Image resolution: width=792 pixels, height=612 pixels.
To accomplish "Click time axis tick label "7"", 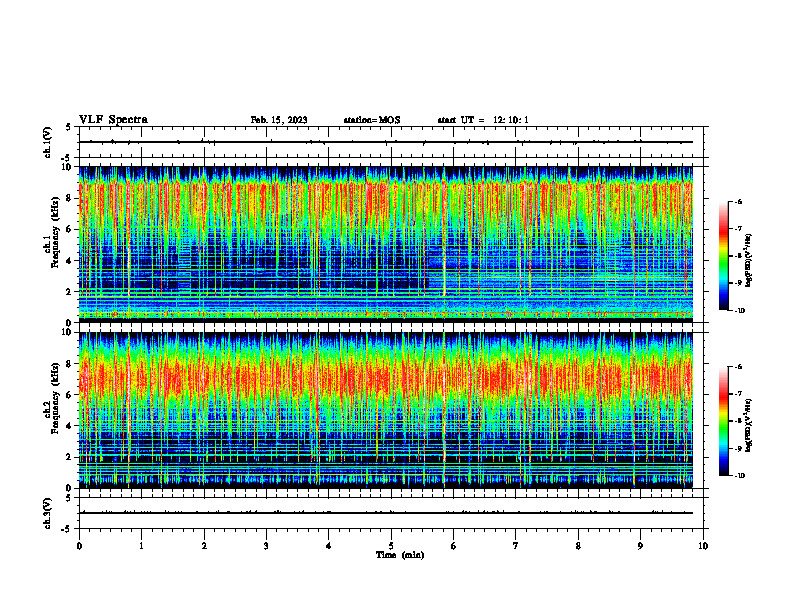I will click(x=516, y=546).
